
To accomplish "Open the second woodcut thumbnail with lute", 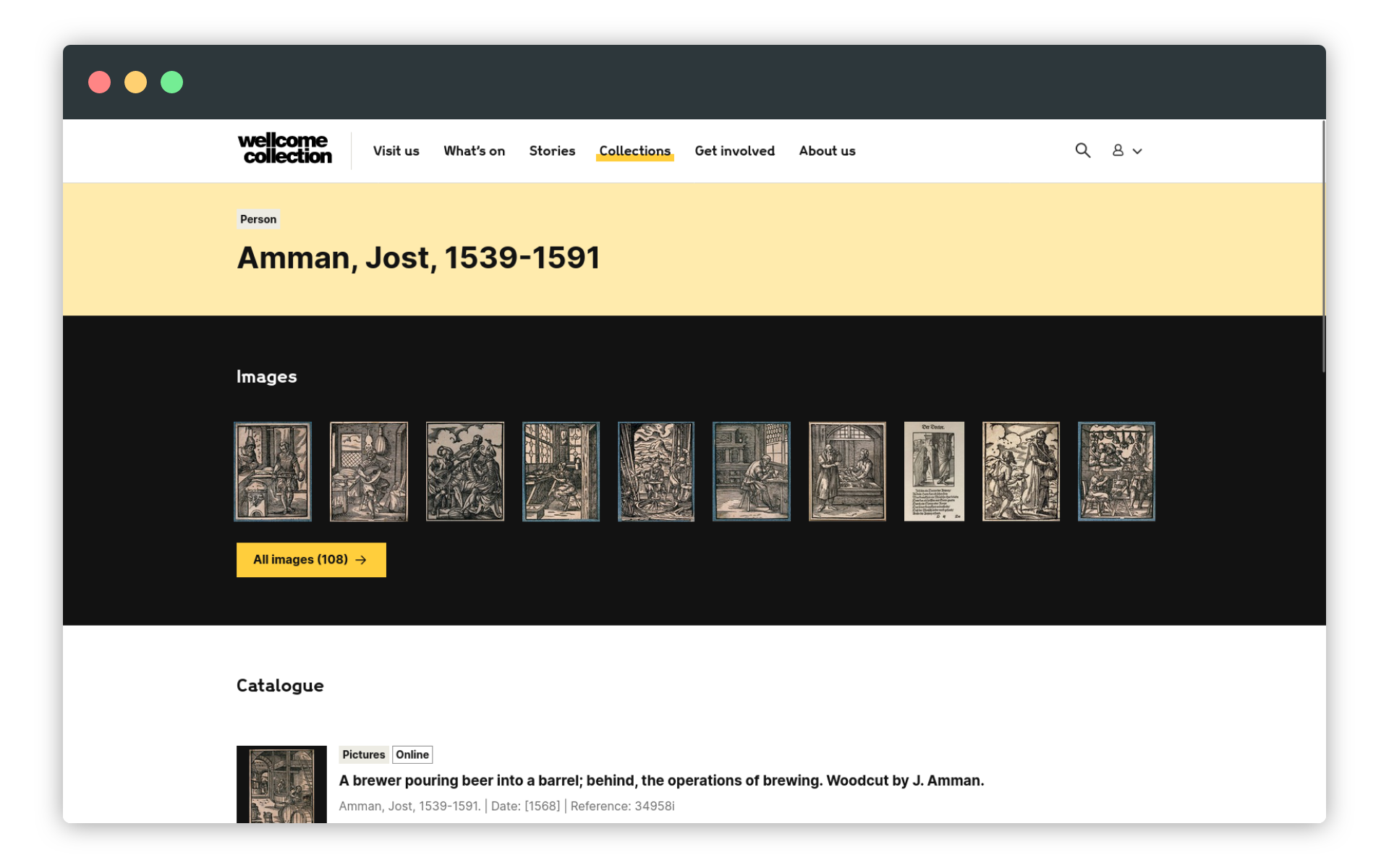I will tap(369, 472).
